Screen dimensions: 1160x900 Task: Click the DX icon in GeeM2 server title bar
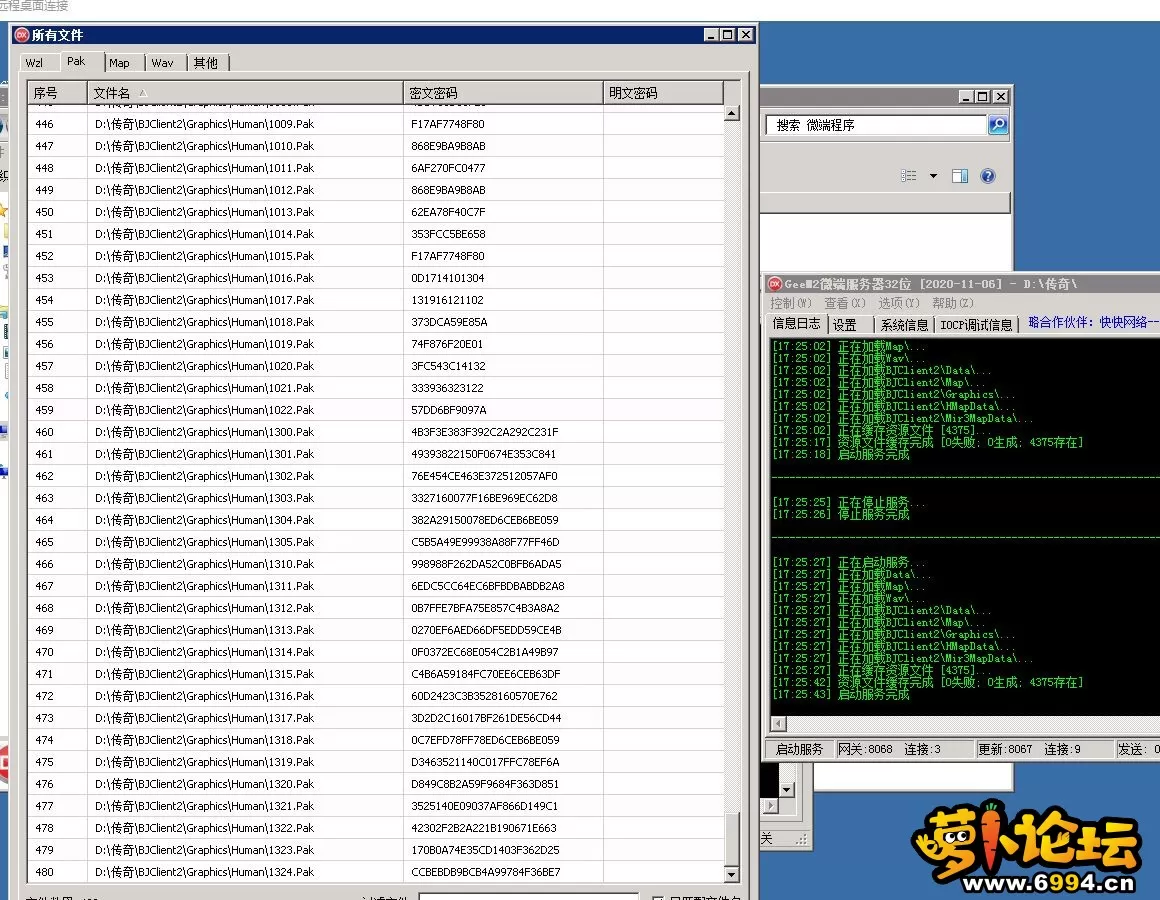click(774, 284)
